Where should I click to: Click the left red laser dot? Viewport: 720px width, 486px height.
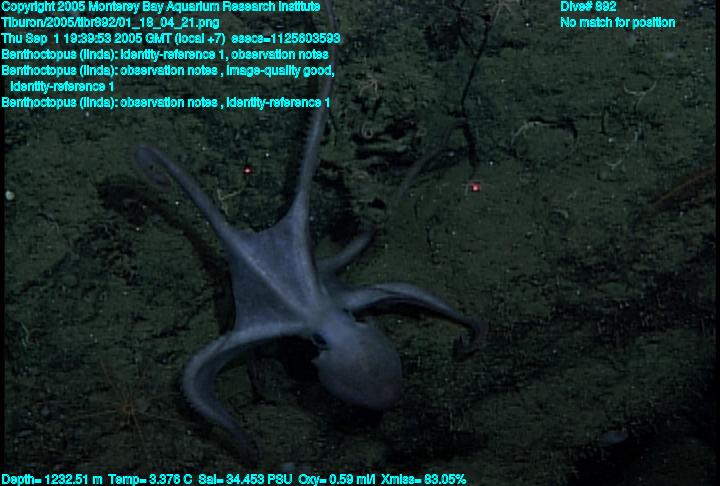coord(247,170)
